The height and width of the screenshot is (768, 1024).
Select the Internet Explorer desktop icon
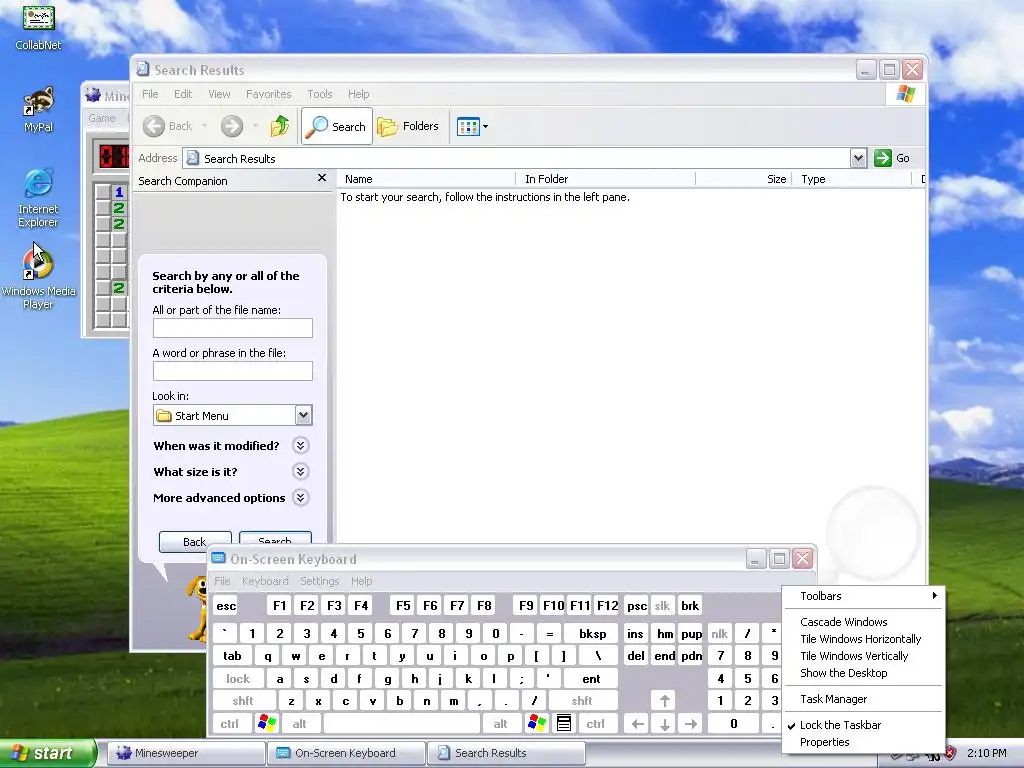[38, 198]
